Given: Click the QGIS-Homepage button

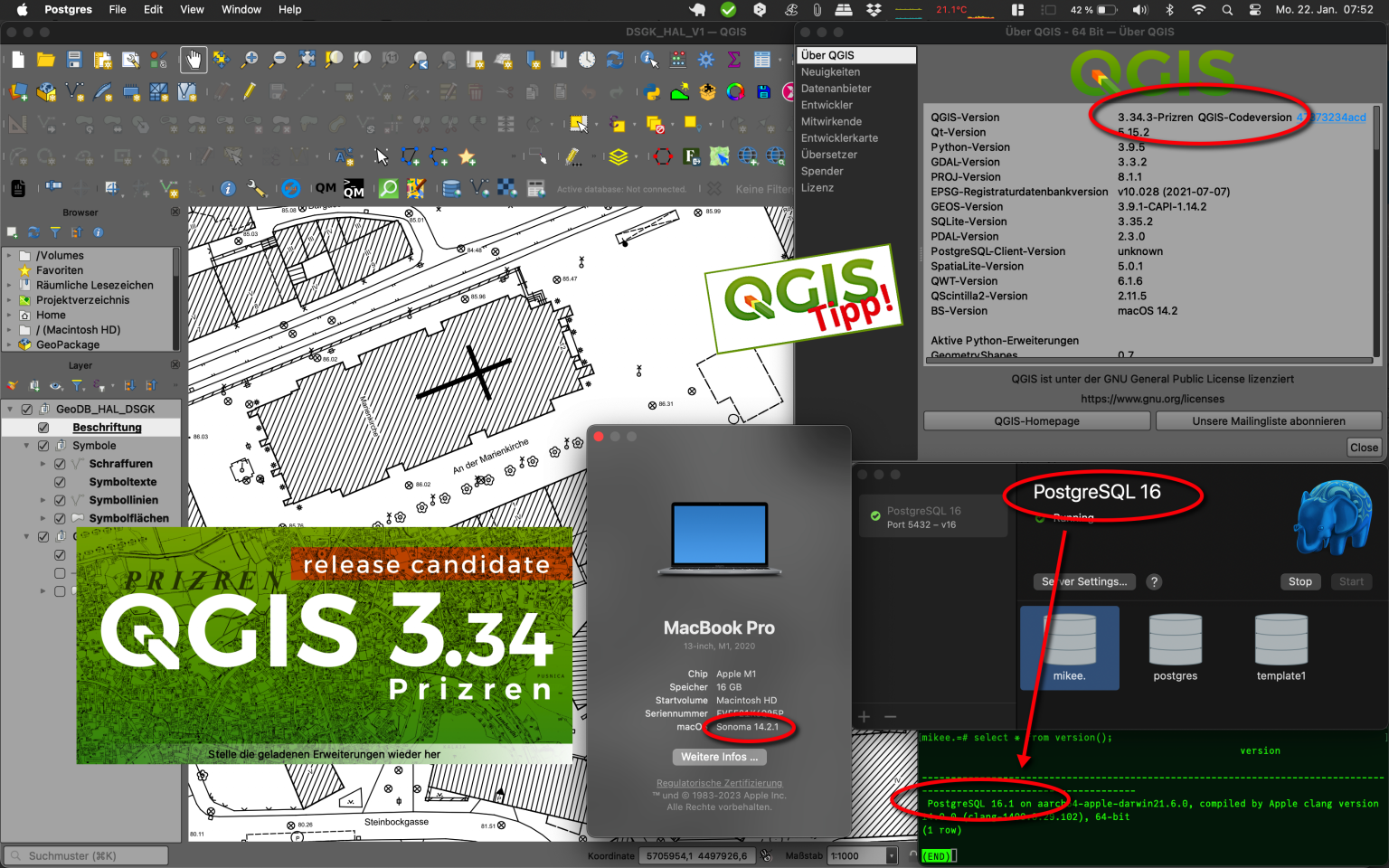Looking at the screenshot, I should click(1036, 420).
